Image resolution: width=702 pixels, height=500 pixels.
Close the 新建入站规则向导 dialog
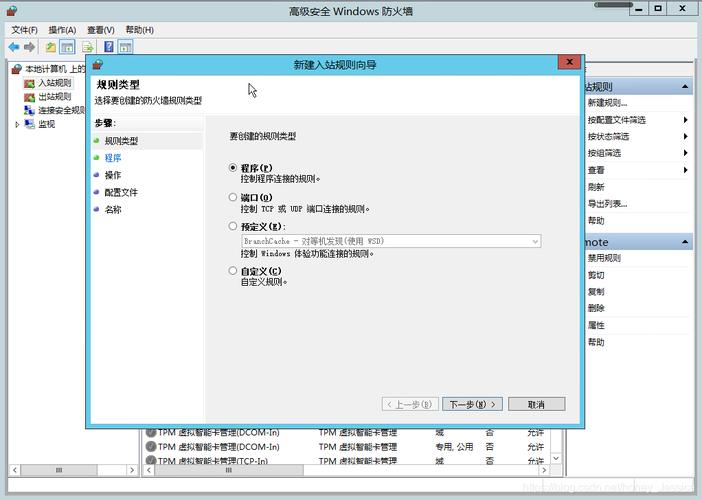tap(569, 62)
